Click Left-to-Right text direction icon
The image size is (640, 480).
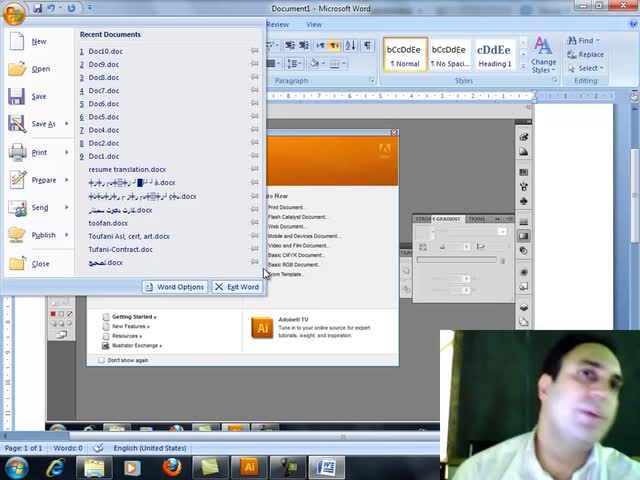pos(321,45)
